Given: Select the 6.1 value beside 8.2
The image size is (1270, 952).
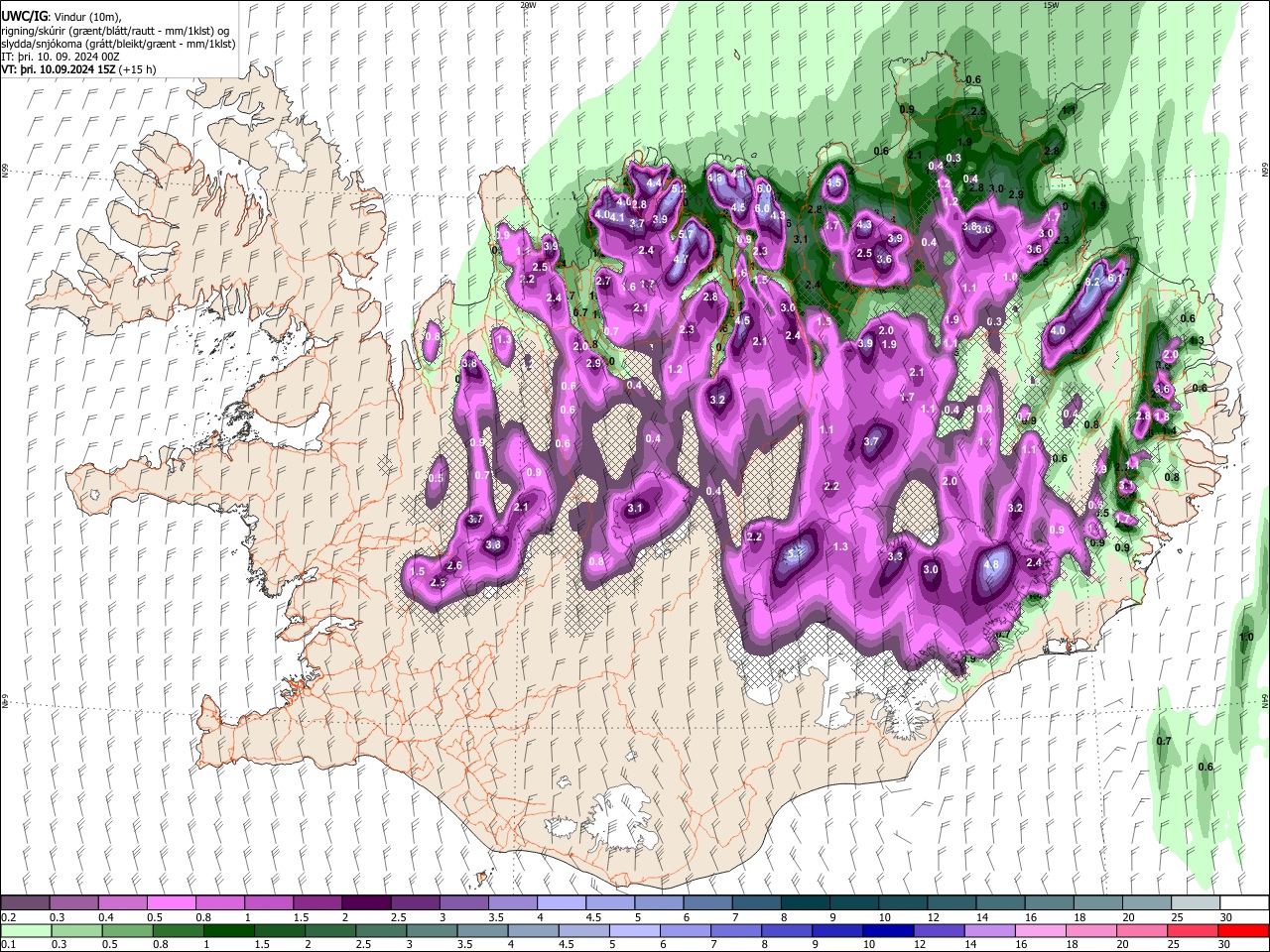Looking at the screenshot, I should (x=1114, y=279).
